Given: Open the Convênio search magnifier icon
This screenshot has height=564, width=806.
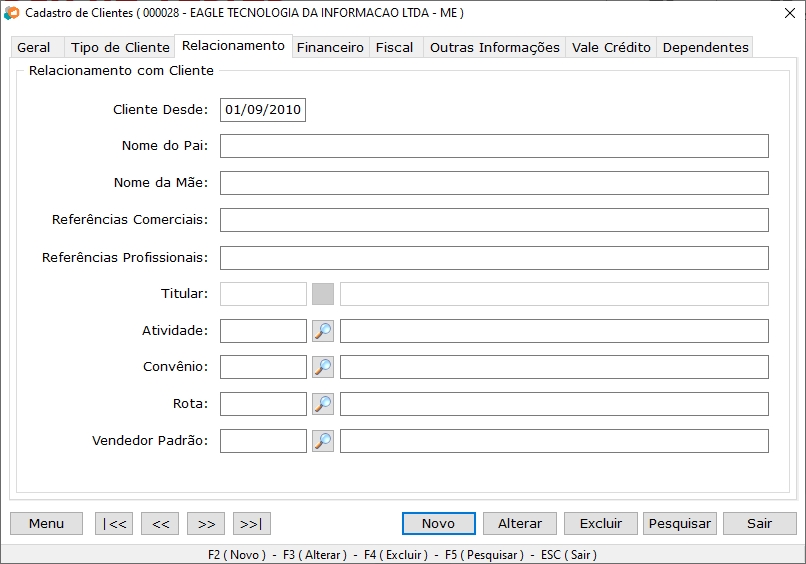Looking at the screenshot, I should tap(323, 367).
